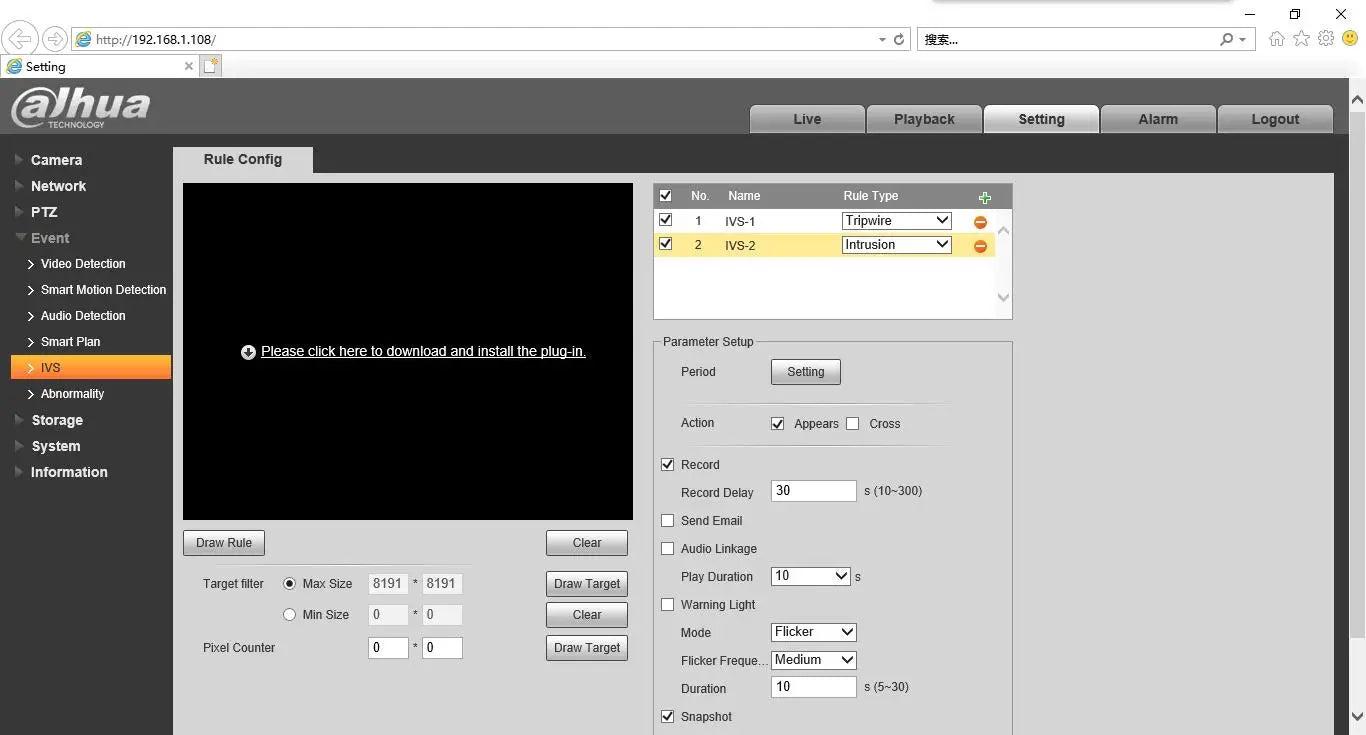Remove IVS-2 rule using orange minus icon
Viewport: 1366px width, 735px height.
[x=980, y=246]
